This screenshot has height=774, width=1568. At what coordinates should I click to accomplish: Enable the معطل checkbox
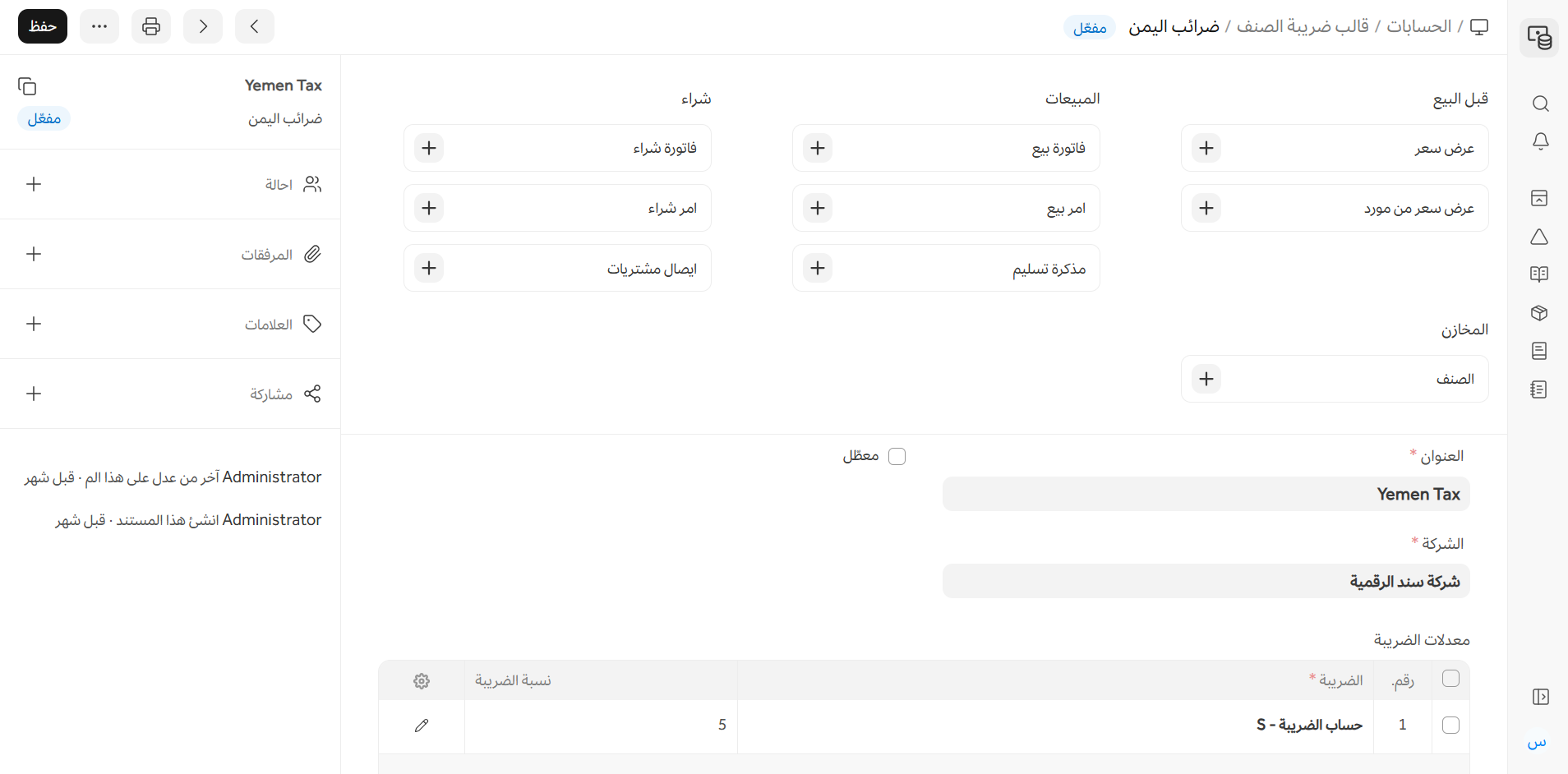[897, 456]
